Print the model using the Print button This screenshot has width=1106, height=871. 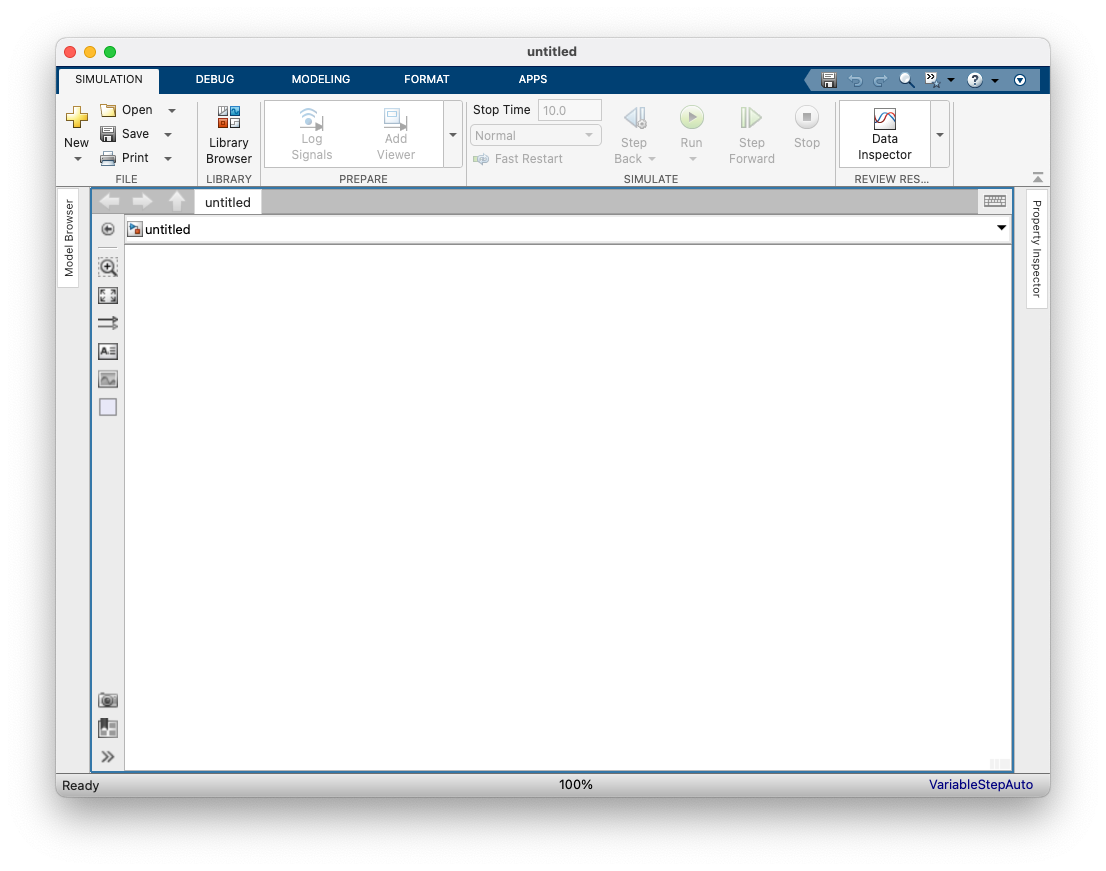pos(125,158)
